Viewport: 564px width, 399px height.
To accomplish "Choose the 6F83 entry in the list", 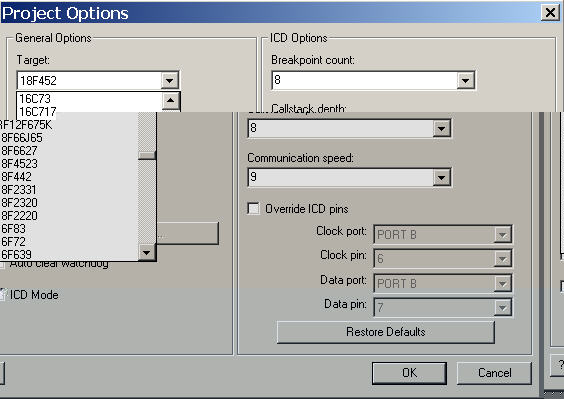I will coord(68,228).
